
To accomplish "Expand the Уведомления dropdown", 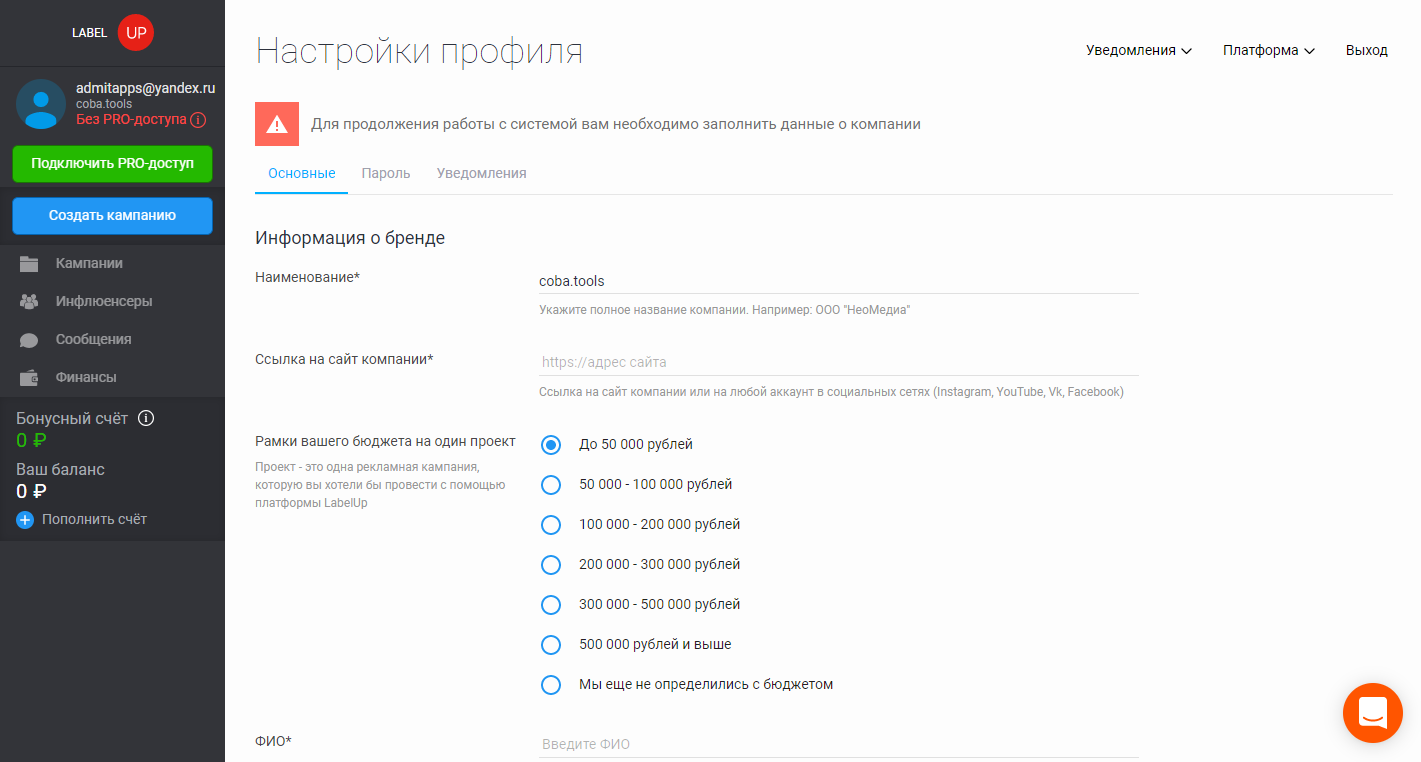I will [1138, 49].
